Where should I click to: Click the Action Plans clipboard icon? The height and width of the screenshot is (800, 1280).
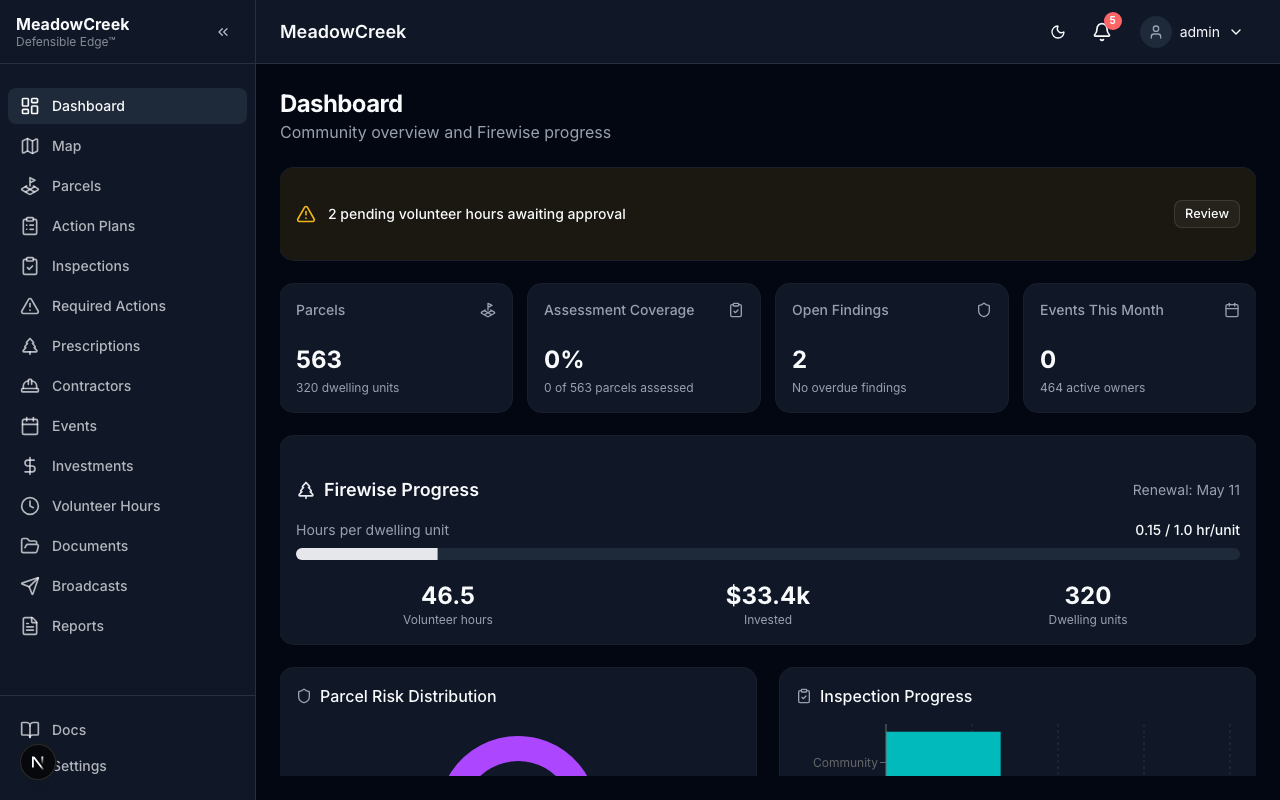(x=30, y=226)
